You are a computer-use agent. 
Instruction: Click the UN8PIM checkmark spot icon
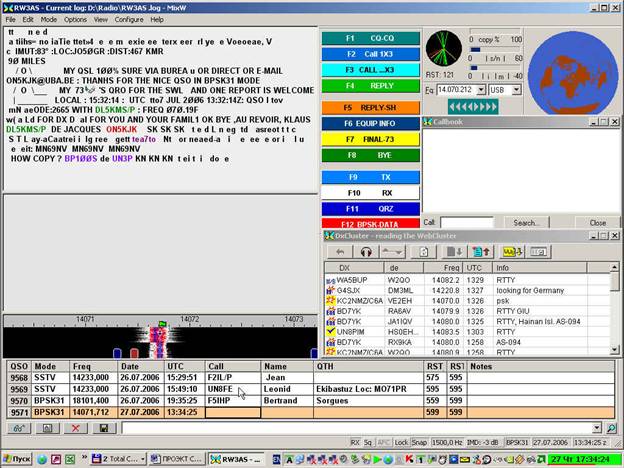[330, 332]
